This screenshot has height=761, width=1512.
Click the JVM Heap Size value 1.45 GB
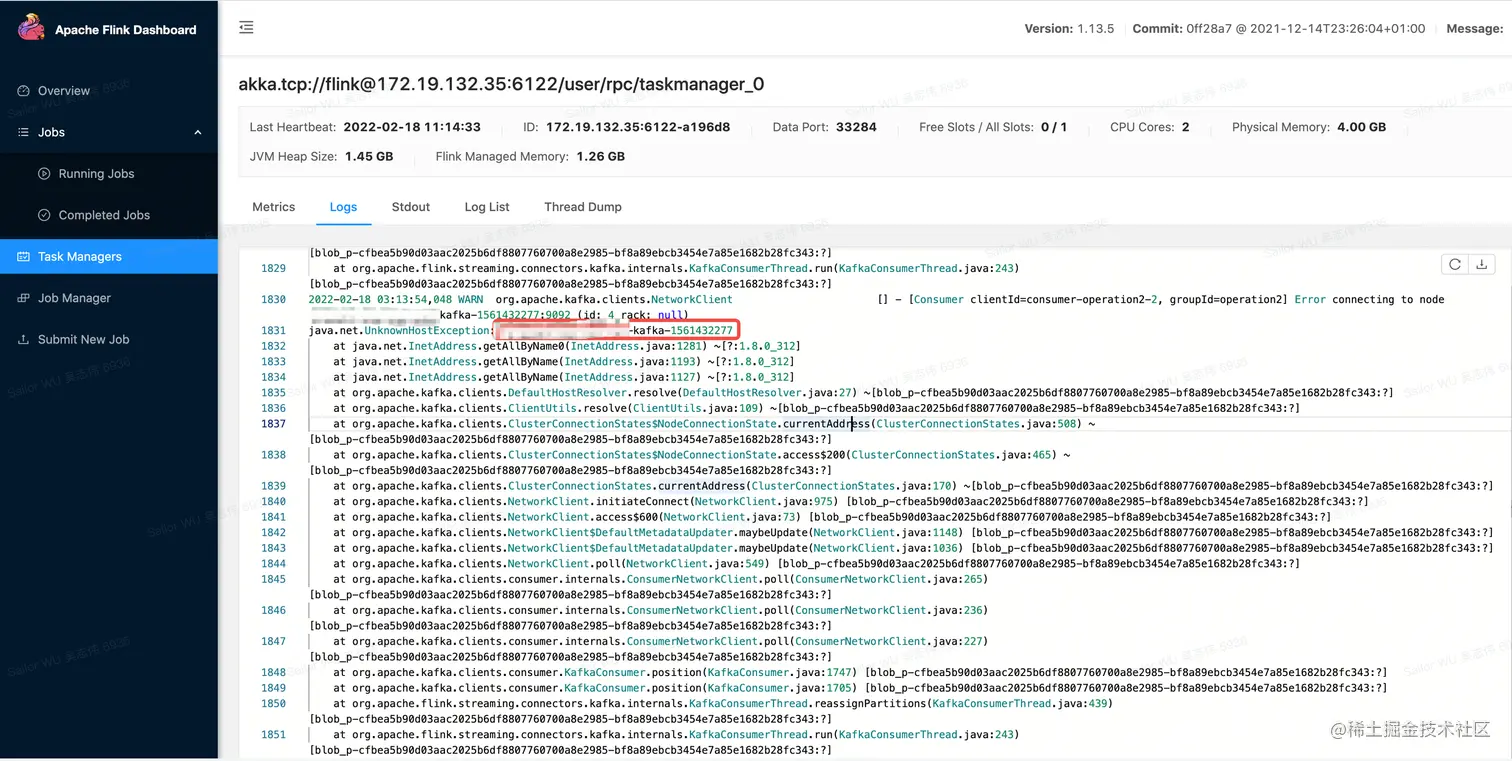369,157
